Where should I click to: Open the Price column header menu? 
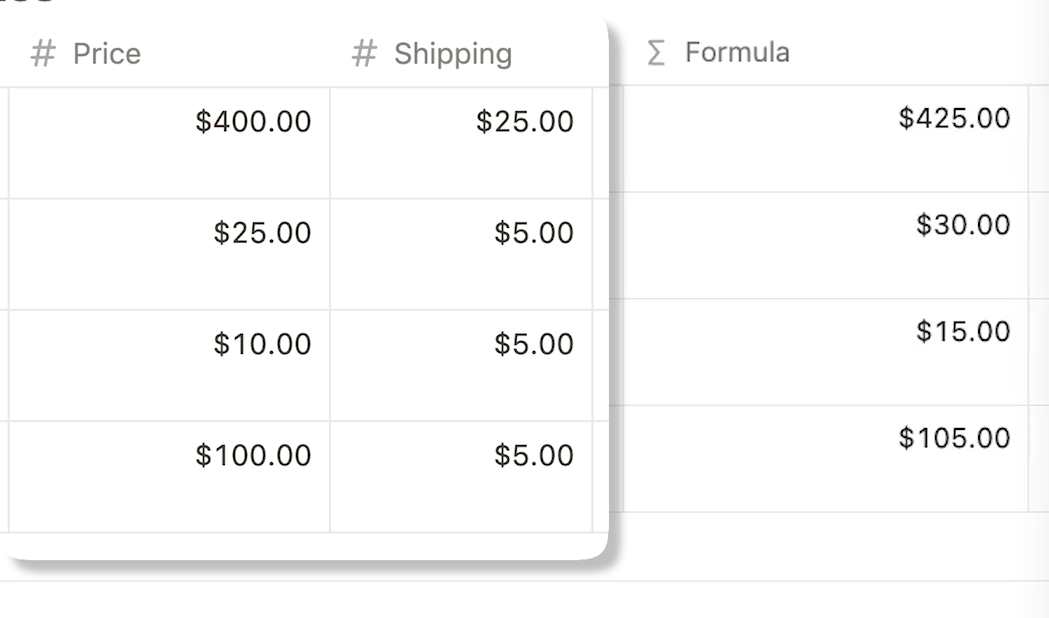point(169,54)
